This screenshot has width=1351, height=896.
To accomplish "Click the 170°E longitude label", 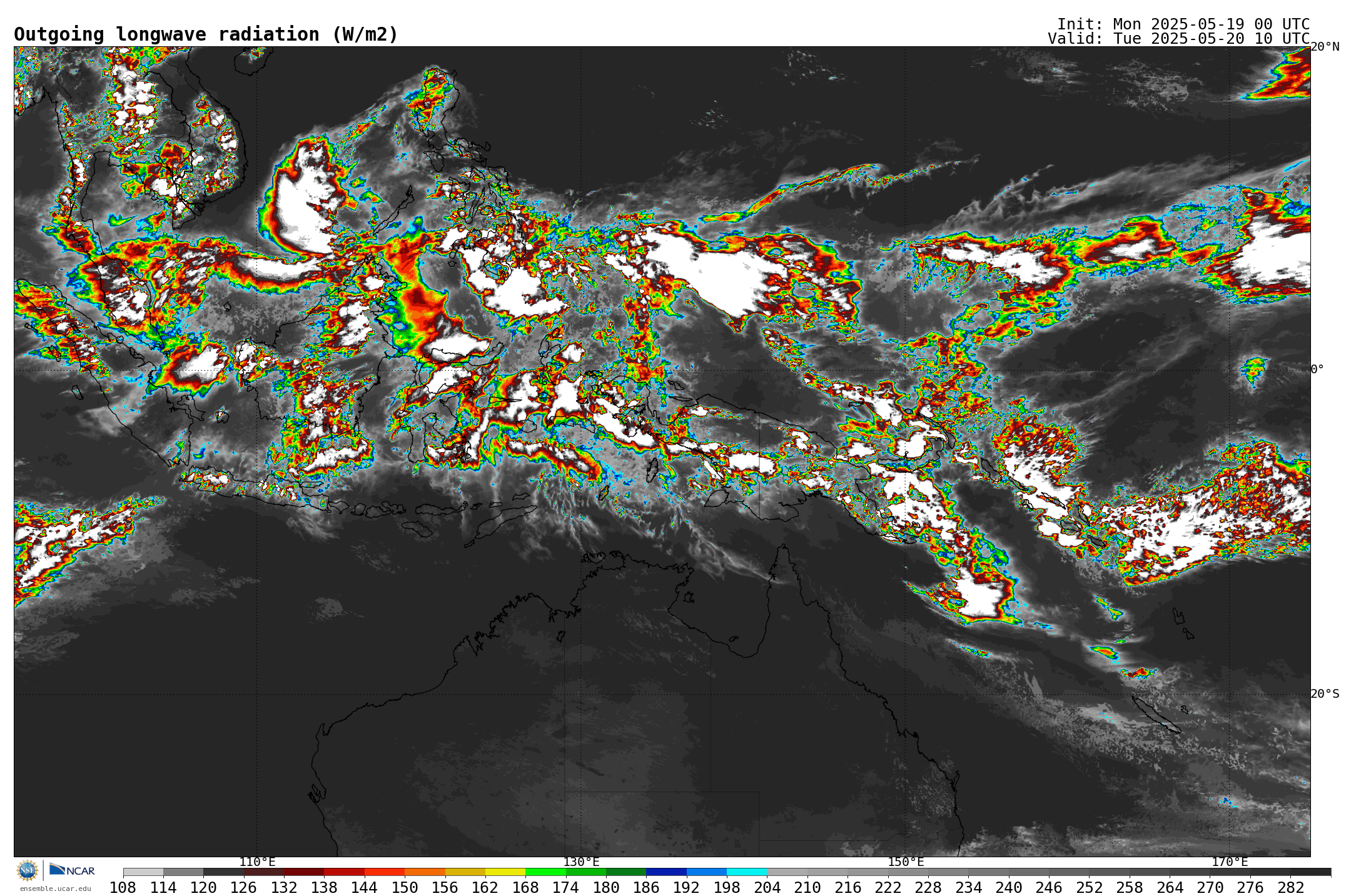I will tap(1230, 862).
